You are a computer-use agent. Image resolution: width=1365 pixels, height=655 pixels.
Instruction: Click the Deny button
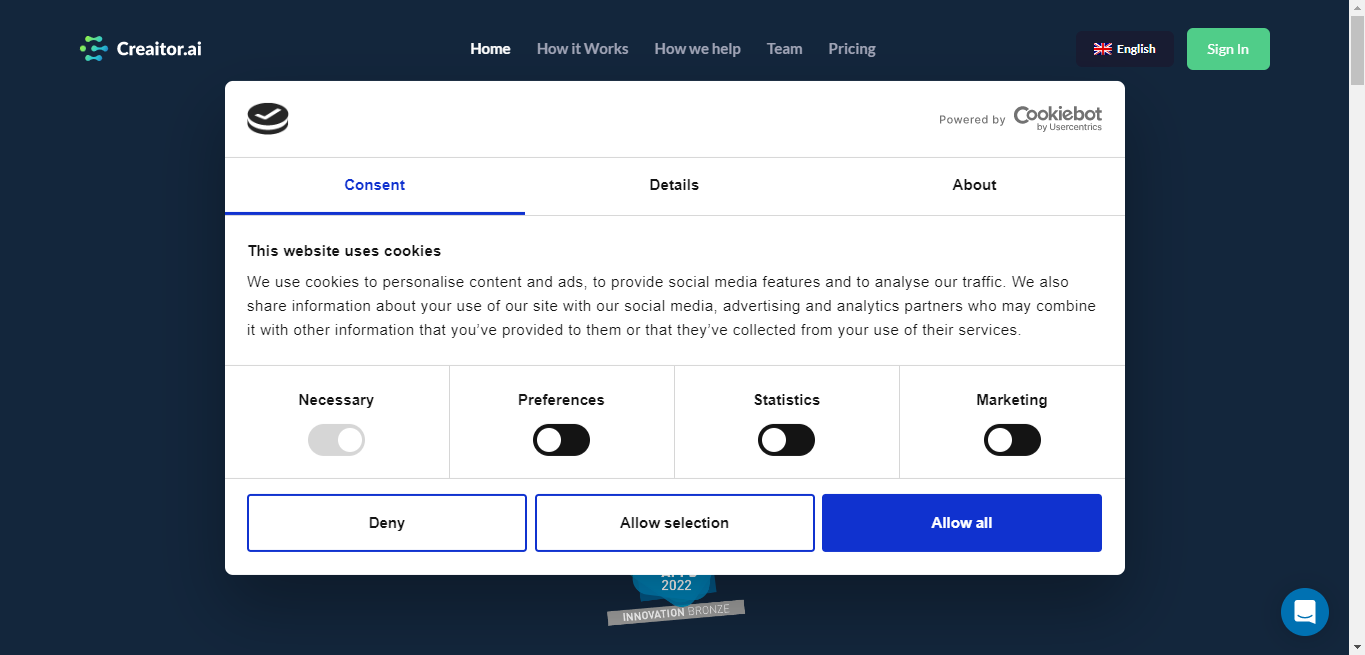pyautogui.click(x=387, y=523)
